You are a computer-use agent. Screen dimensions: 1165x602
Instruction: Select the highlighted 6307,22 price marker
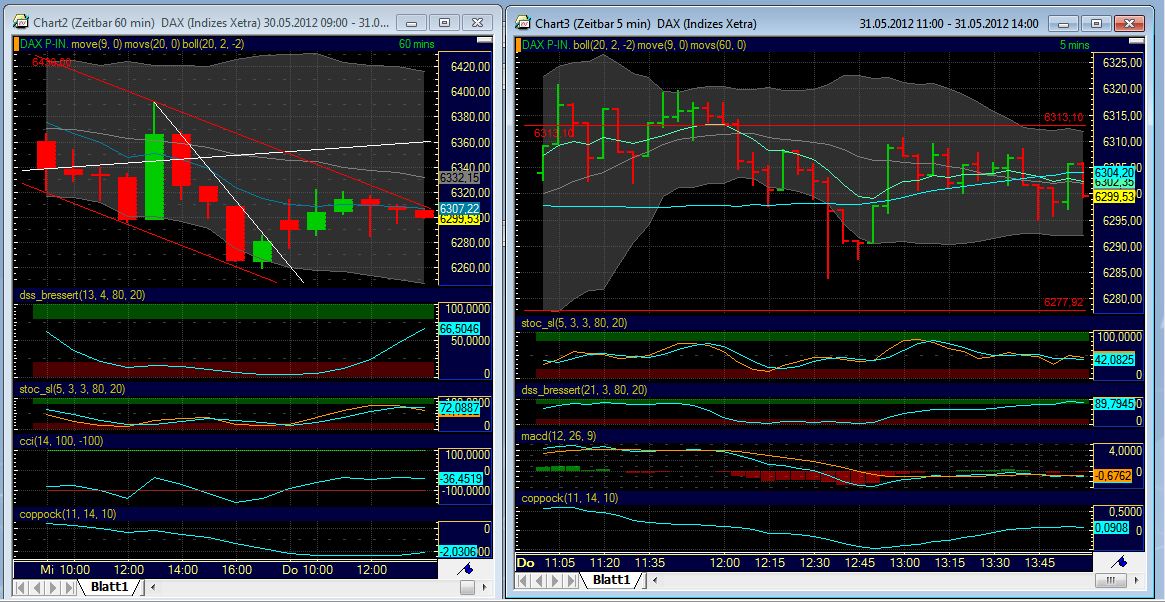(x=461, y=210)
